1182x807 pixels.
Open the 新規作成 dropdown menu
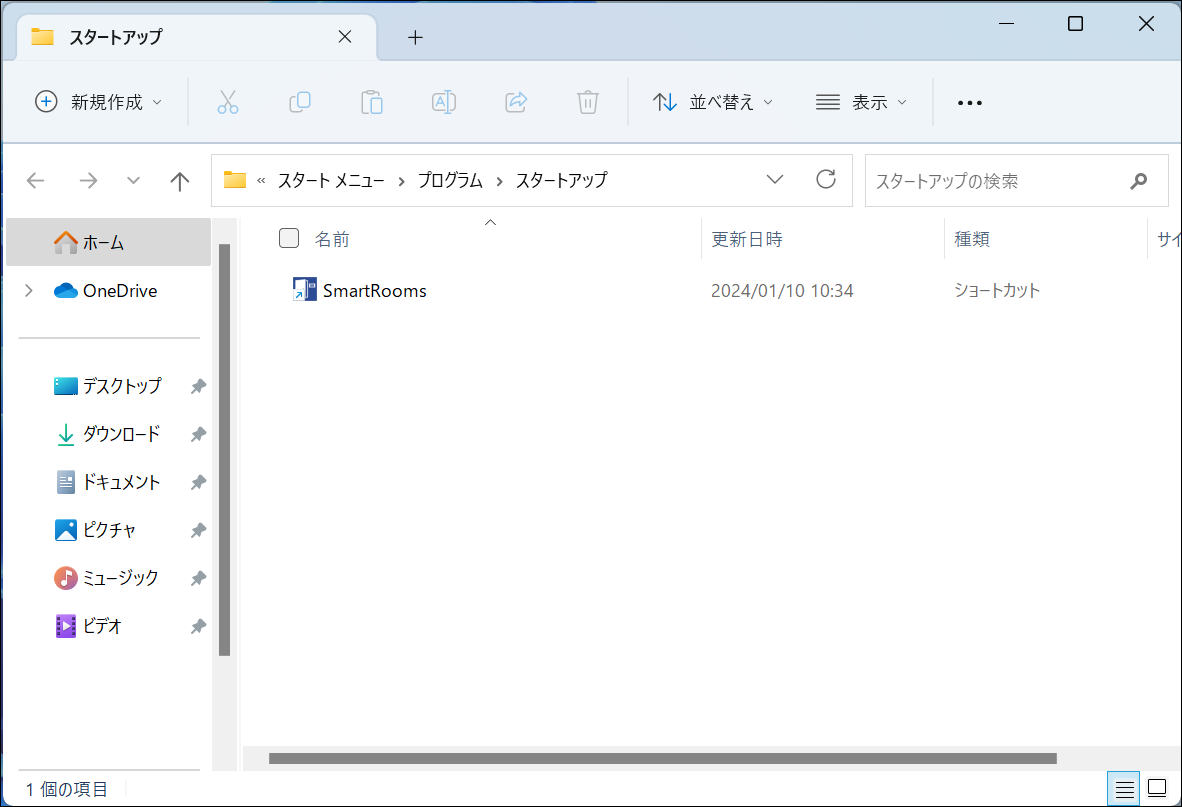(x=98, y=102)
